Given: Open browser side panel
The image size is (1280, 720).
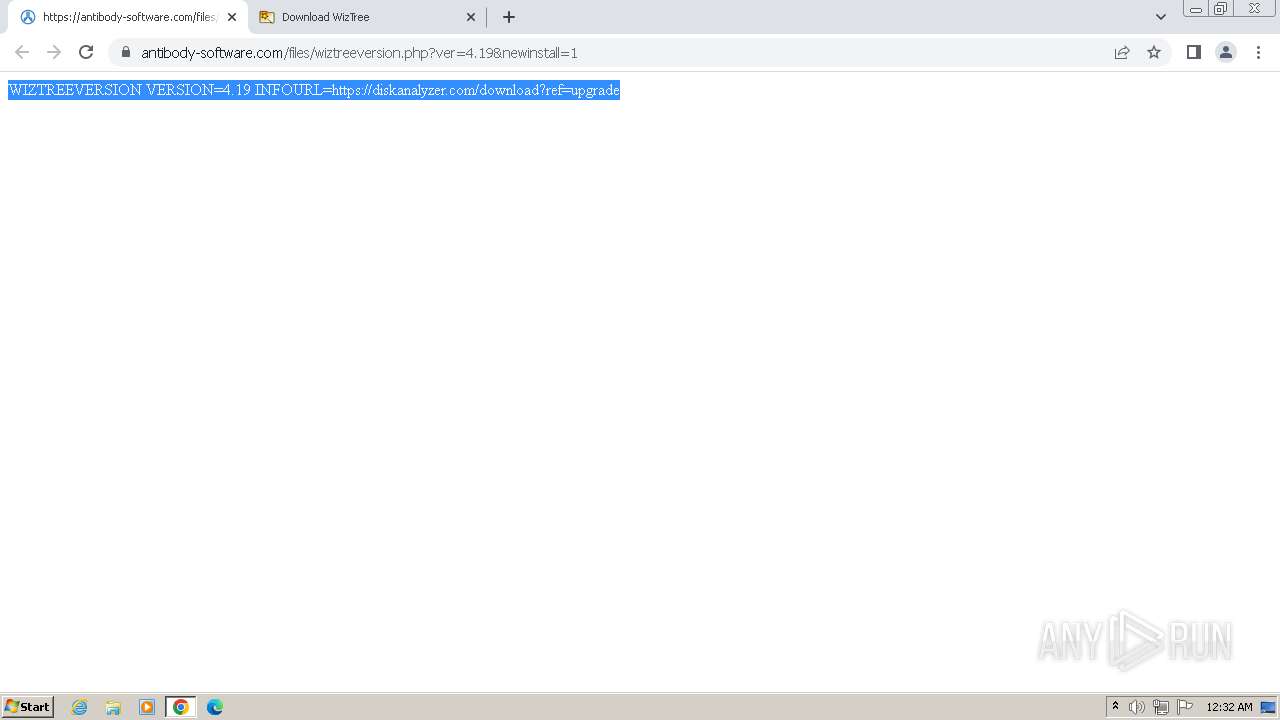Looking at the screenshot, I should coord(1194,52).
